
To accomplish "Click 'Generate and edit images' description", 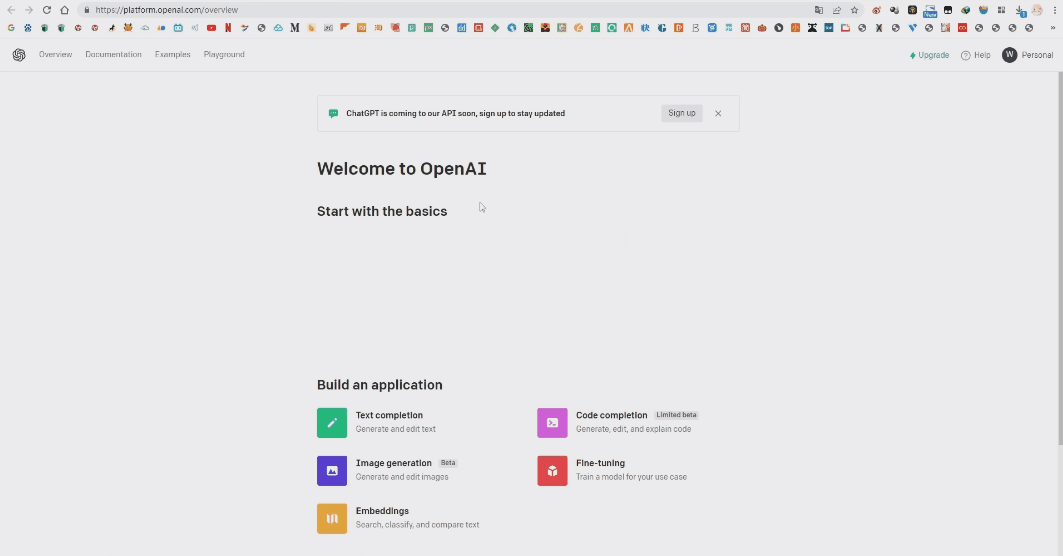I will click(402, 477).
